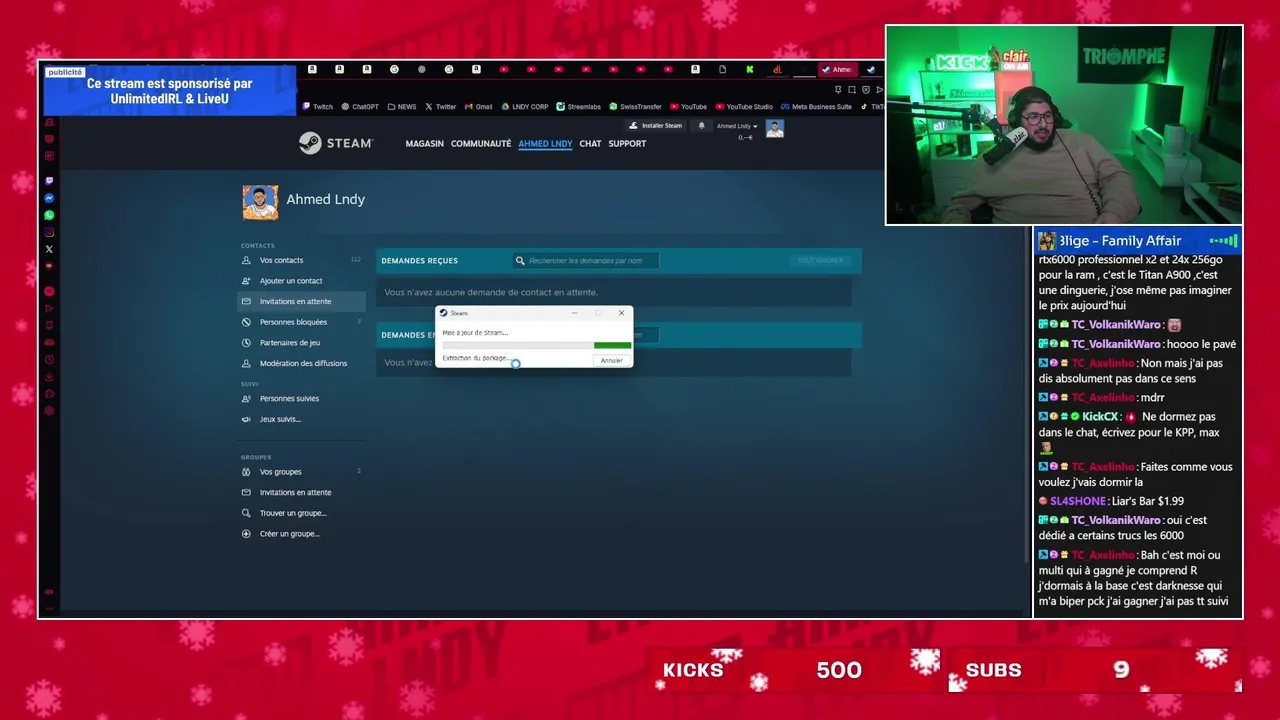Screen dimensions: 1280x720
Task: Select Jeux suivis...
Action: click(301, 419)
